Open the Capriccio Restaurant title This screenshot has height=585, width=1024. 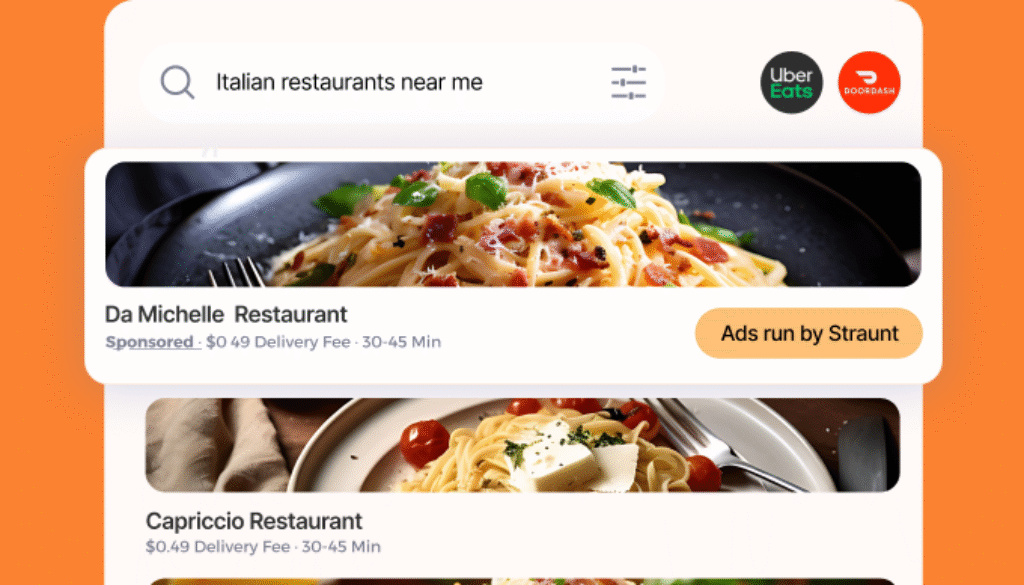tap(254, 521)
